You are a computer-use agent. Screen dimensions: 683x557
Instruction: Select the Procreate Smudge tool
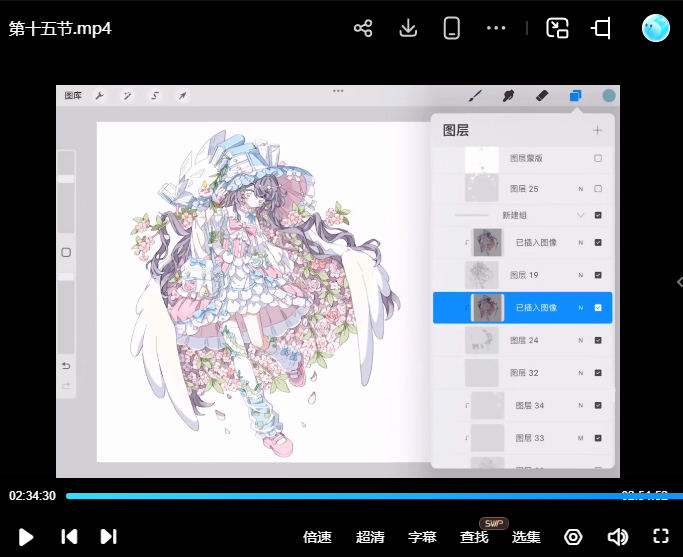click(508, 96)
